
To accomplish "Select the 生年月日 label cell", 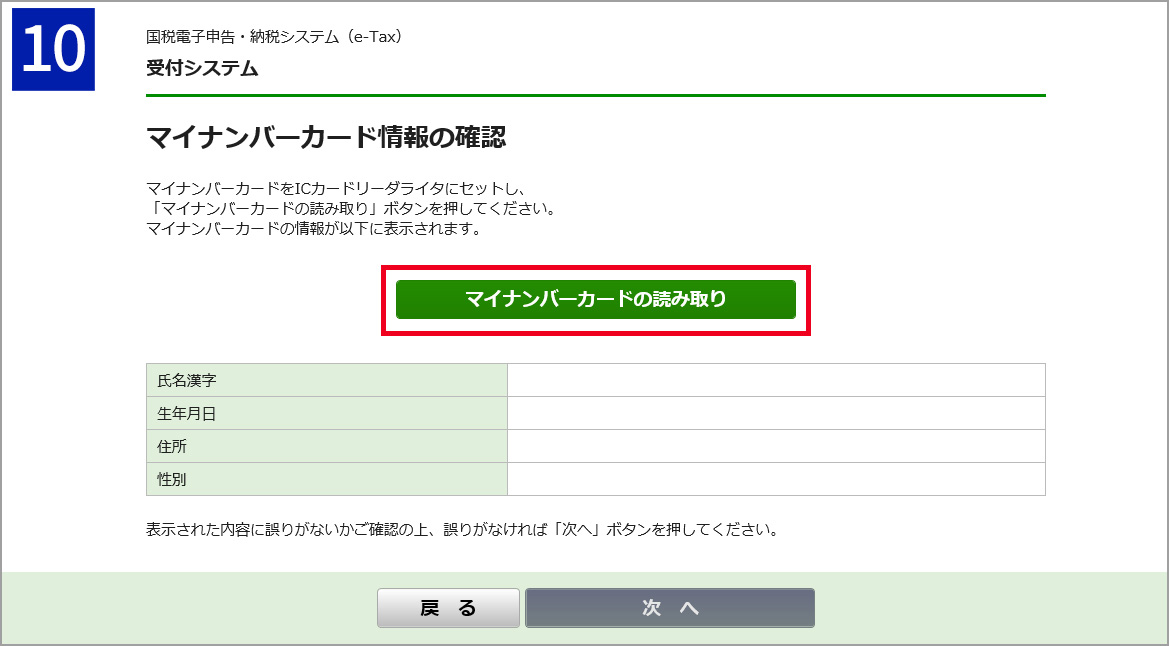I will [x=327, y=413].
